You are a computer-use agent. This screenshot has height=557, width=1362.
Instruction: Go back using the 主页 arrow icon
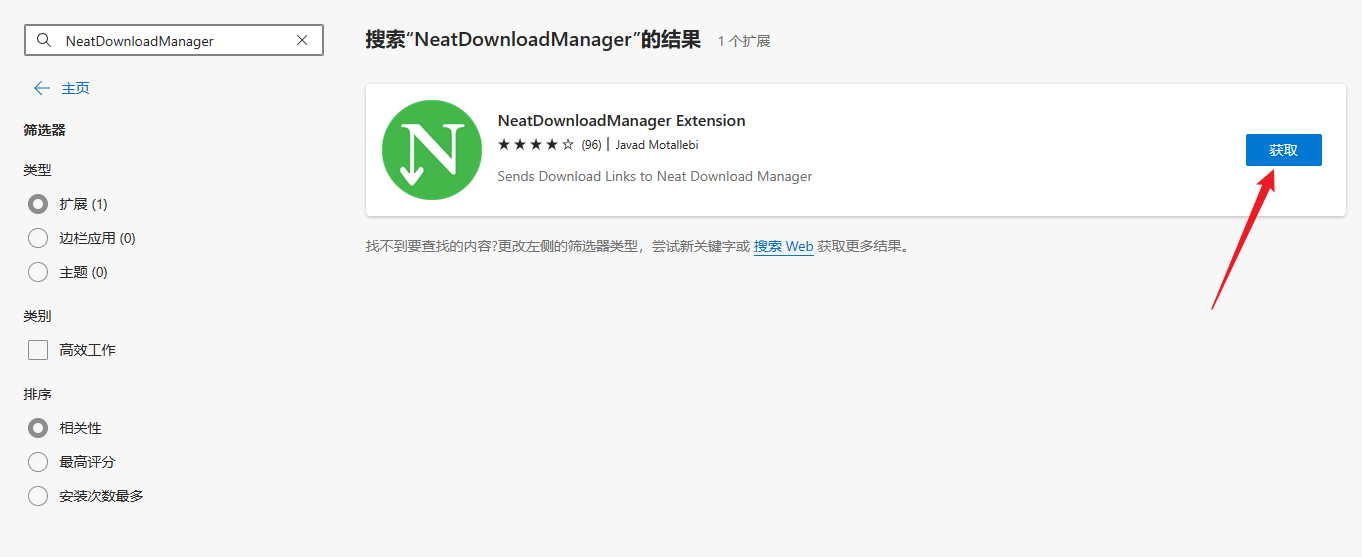[x=41, y=88]
